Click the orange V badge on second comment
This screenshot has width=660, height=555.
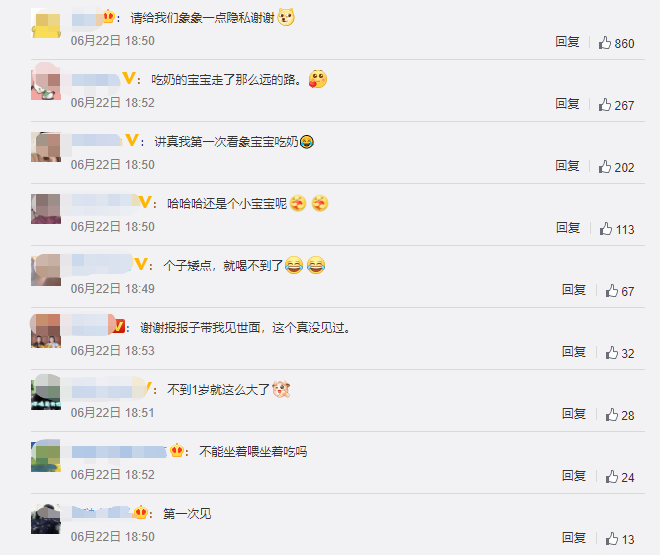(x=128, y=78)
